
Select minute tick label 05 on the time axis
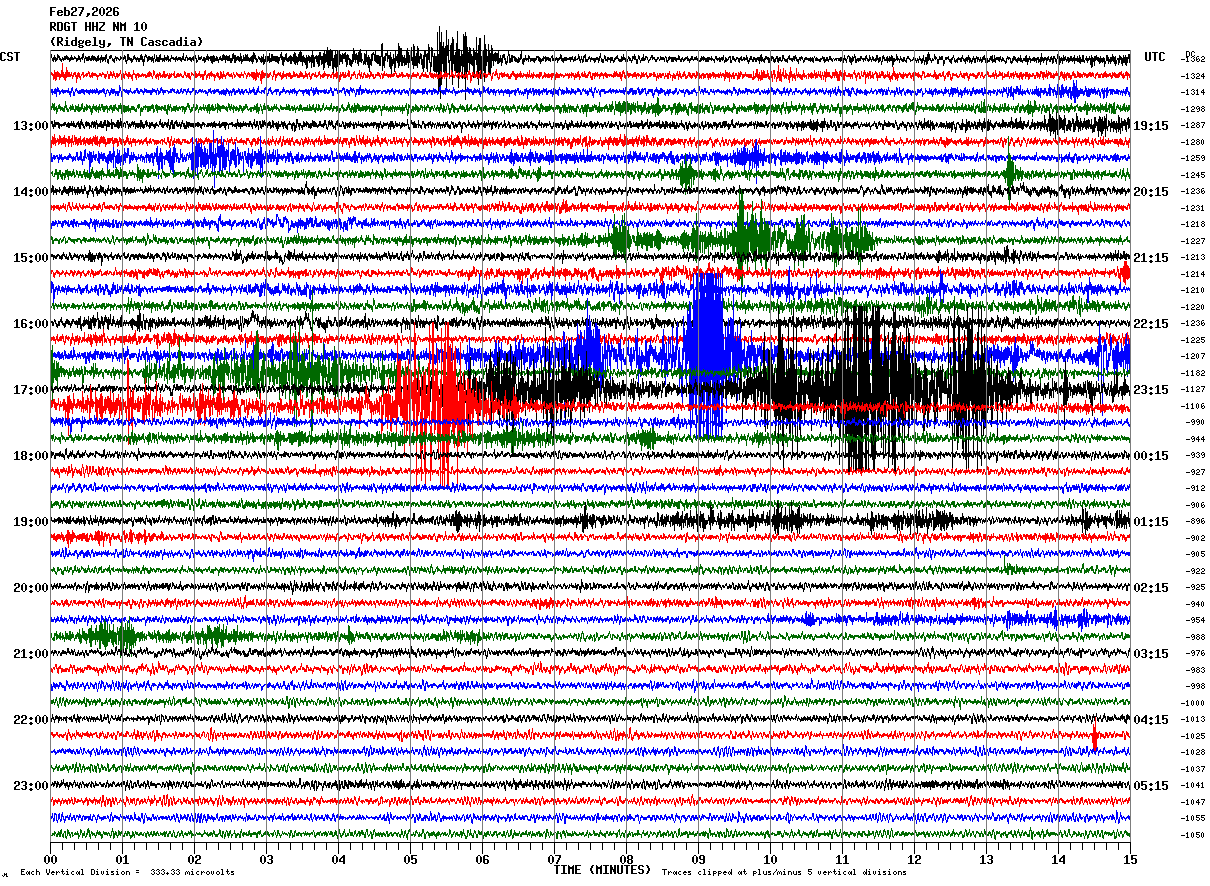410,859
